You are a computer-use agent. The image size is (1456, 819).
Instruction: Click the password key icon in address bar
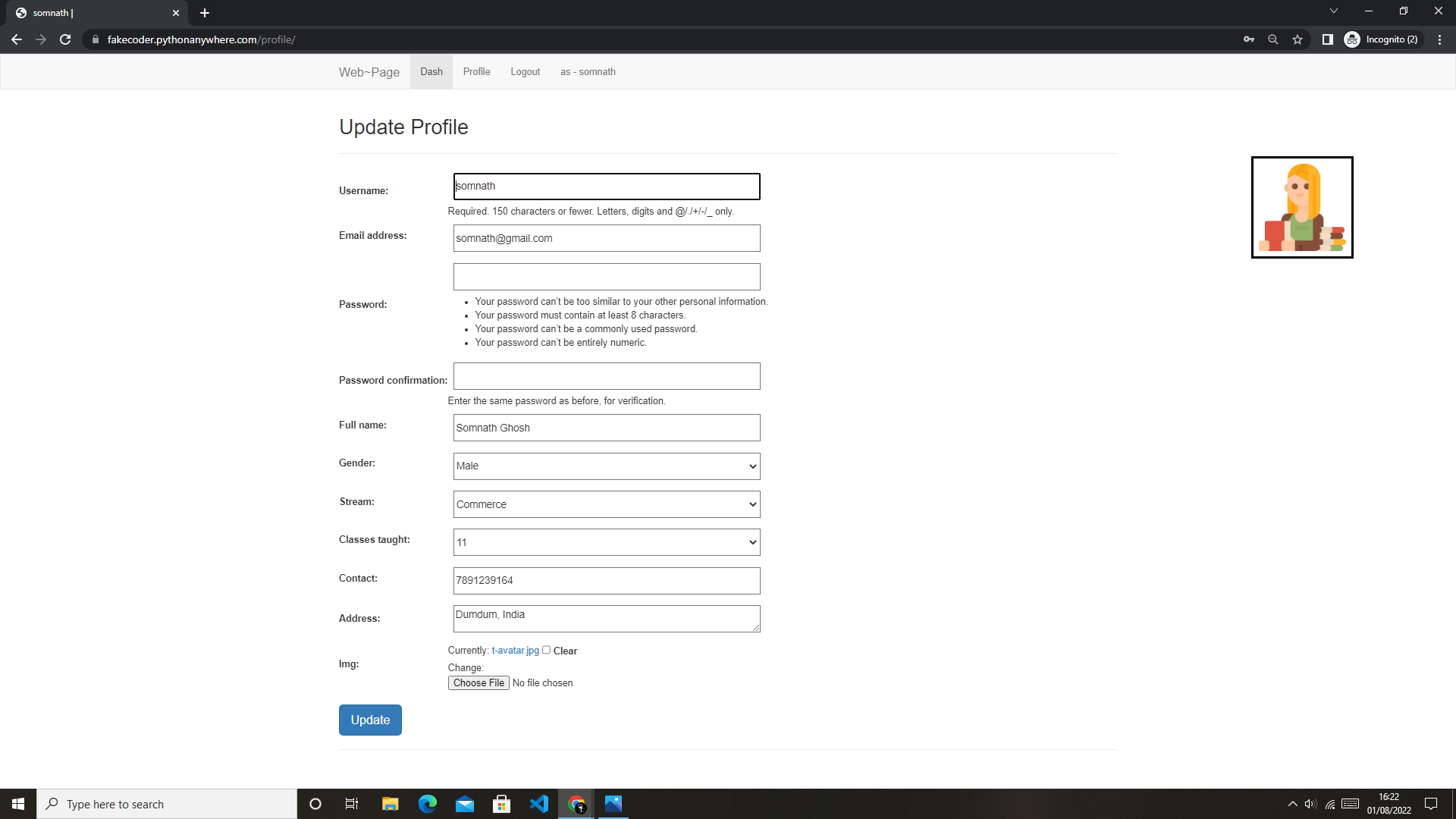[x=1249, y=39]
